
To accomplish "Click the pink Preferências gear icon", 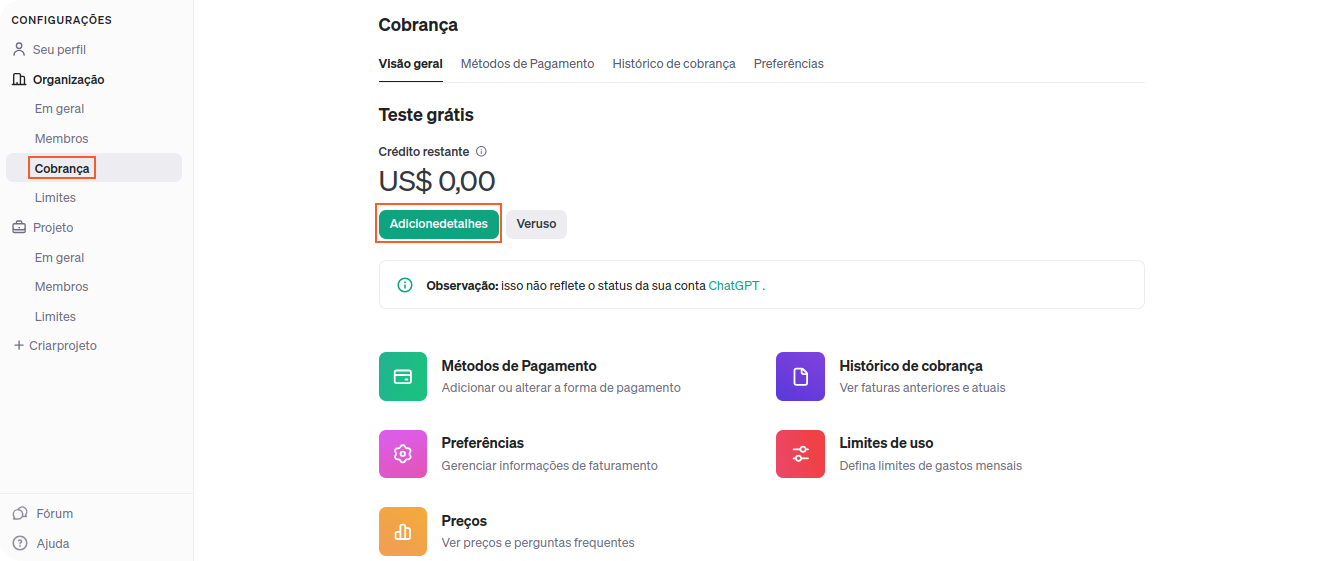I will tap(403, 454).
